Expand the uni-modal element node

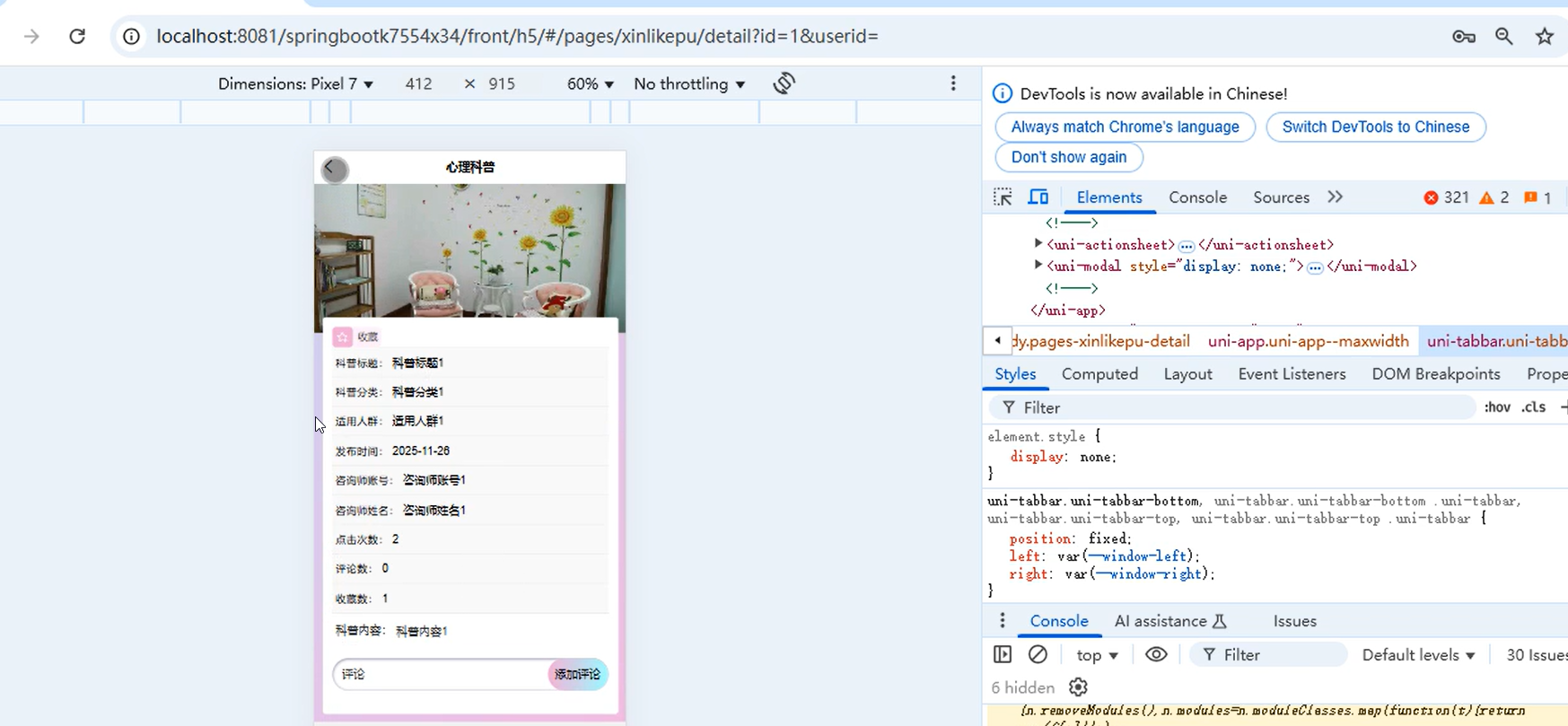(1038, 266)
